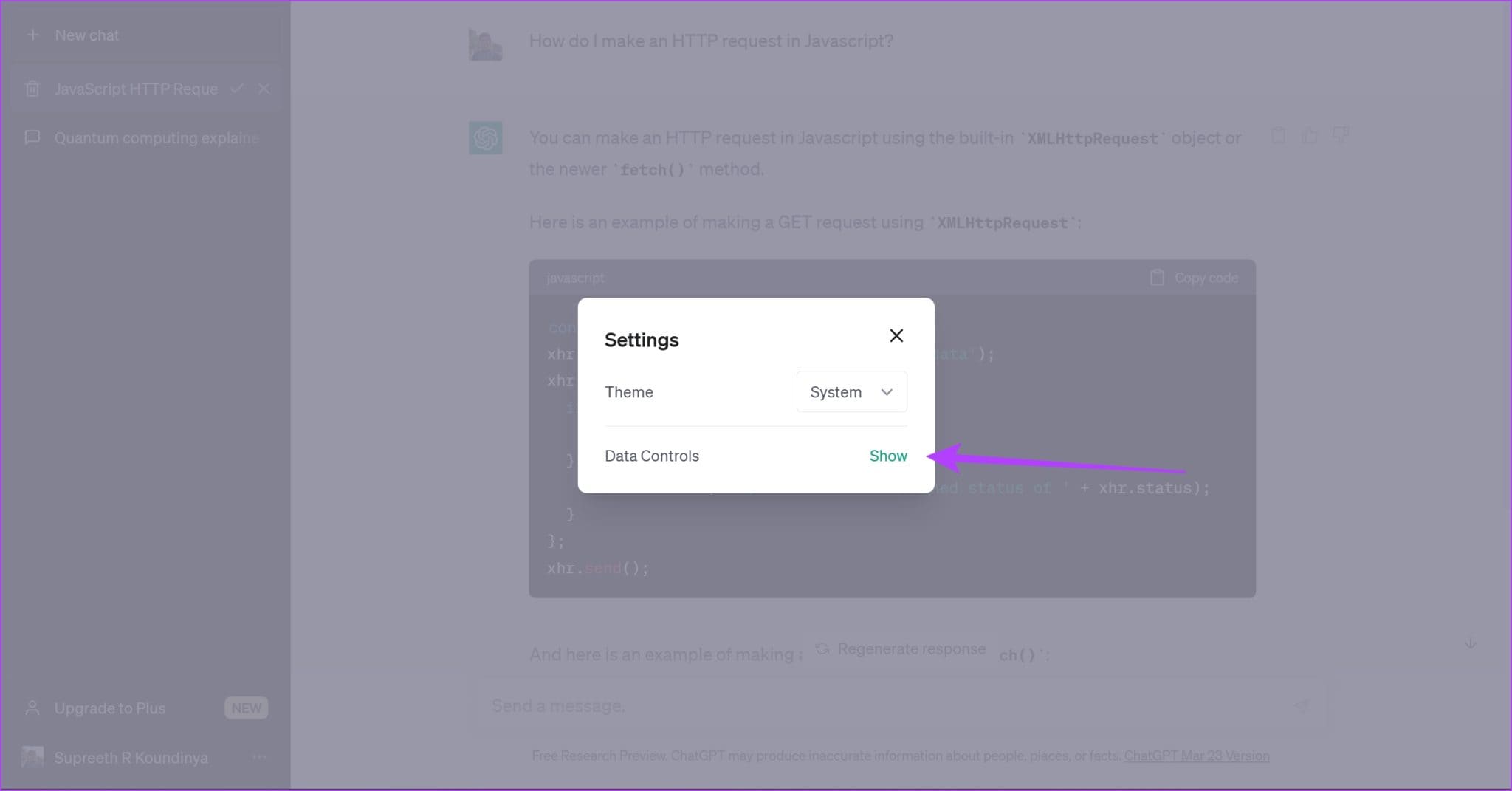Viewport: 1512px width, 791px height.
Task: Open the ChatGPT Mar 23 Version link
Action: [1197, 756]
